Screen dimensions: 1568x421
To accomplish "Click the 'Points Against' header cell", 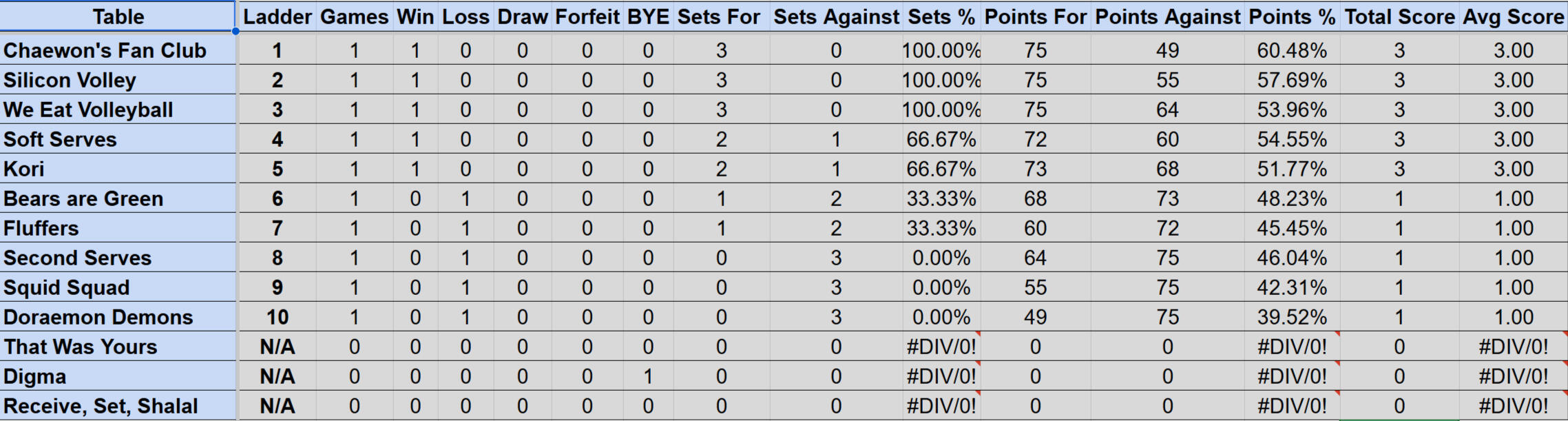I will 1167,17.
